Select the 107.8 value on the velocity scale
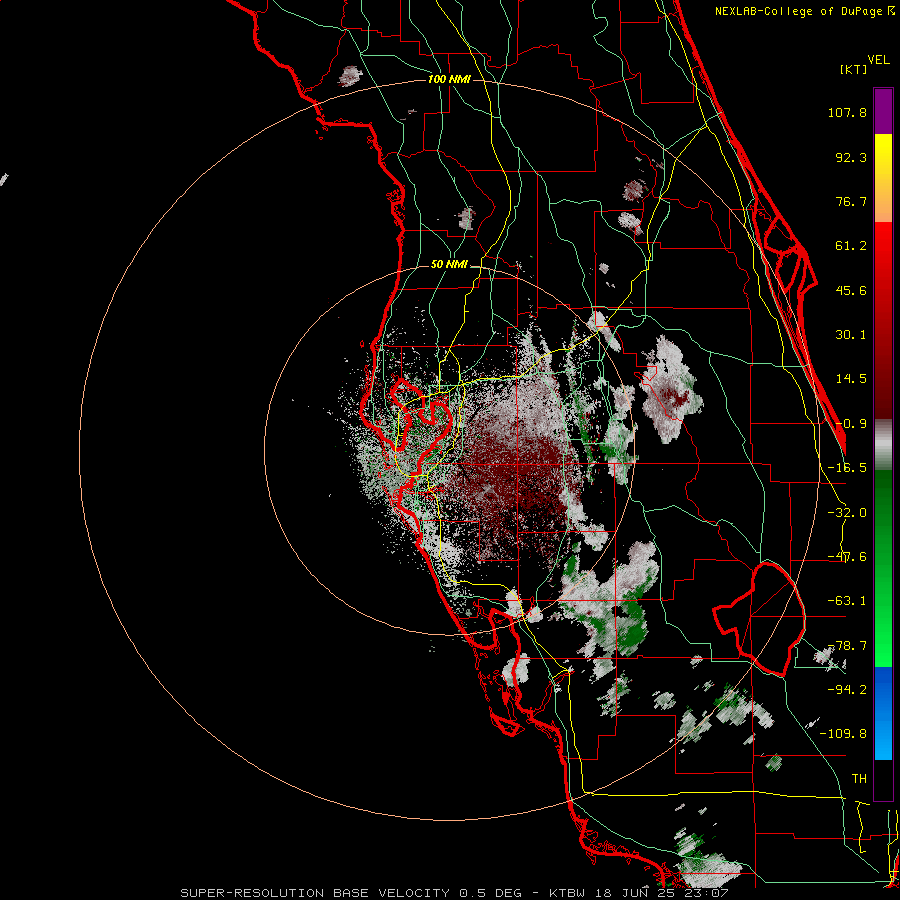 click(x=847, y=112)
